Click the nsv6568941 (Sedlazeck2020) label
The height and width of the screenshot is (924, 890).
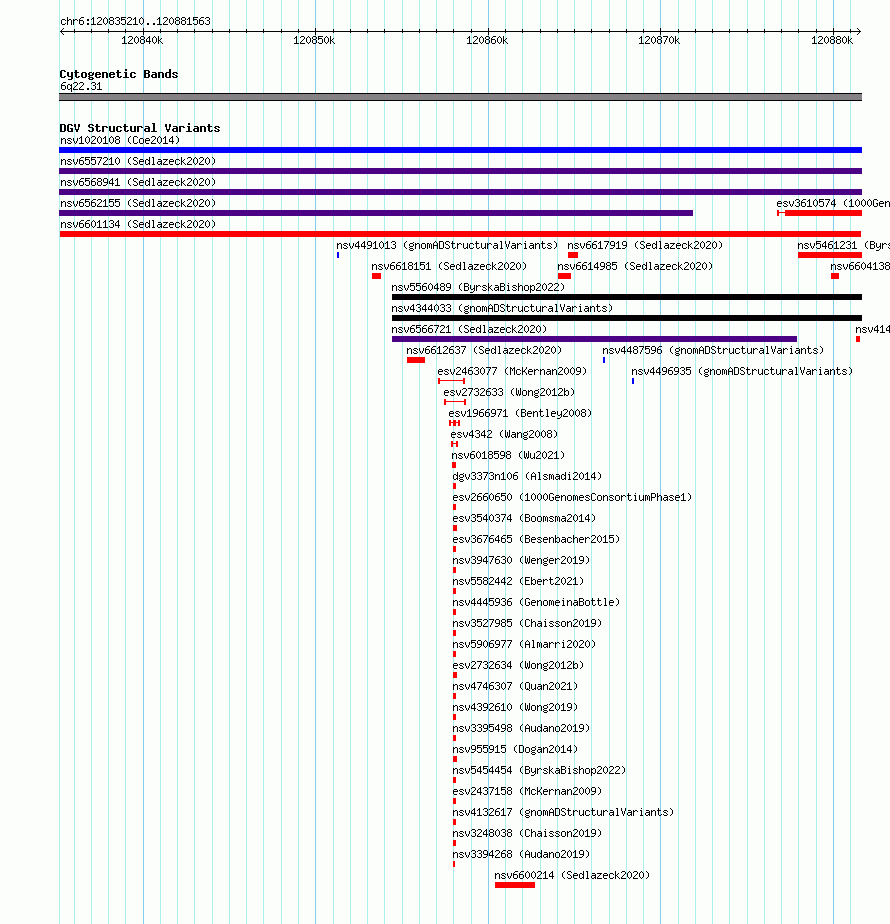tap(138, 183)
